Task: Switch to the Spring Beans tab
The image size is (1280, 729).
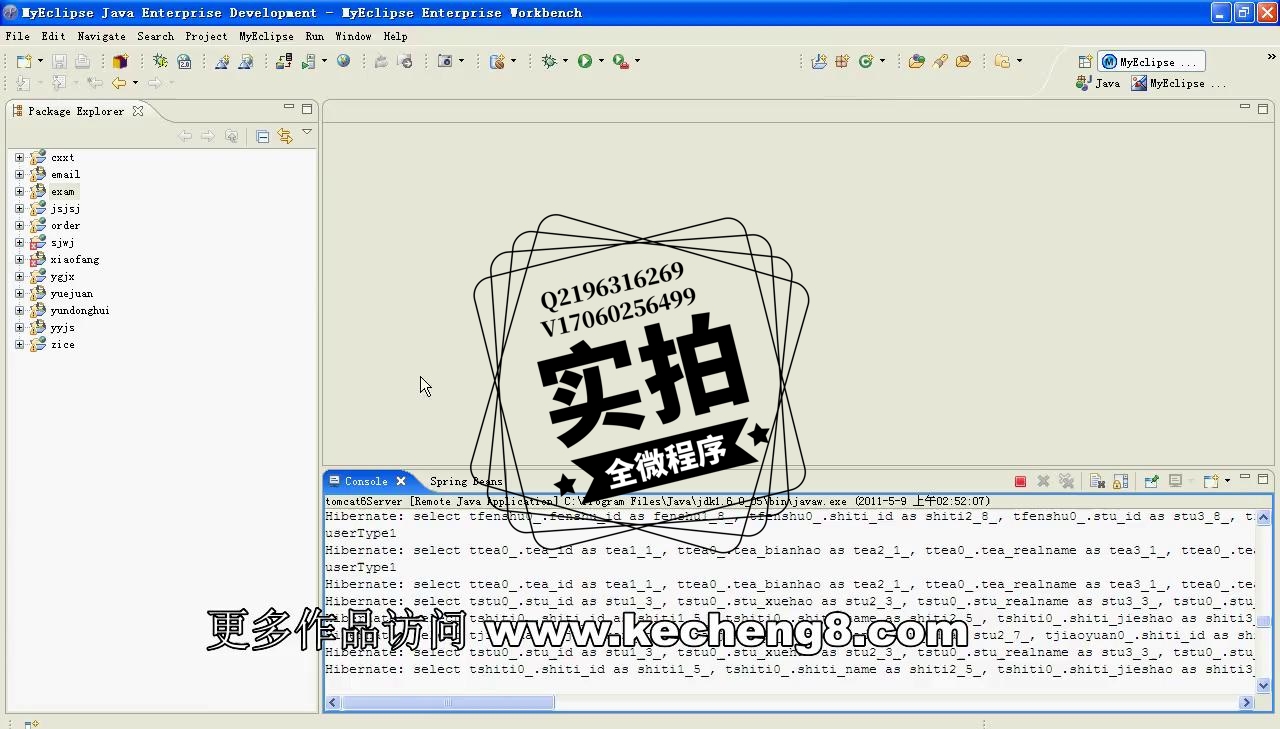Action: click(466, 481)
